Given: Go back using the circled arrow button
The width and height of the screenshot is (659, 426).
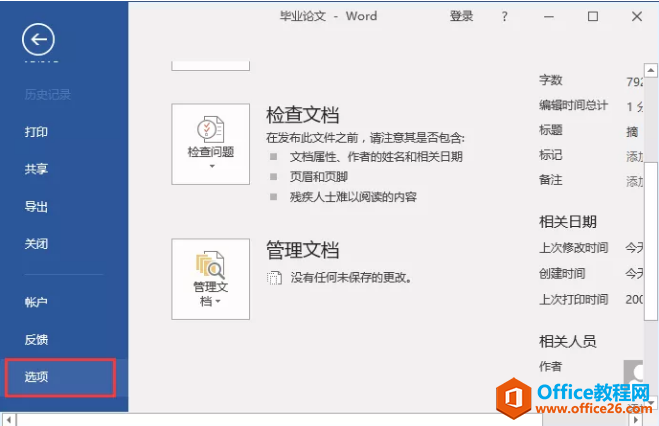Looking at the screenshot, I should click(38, 39).
